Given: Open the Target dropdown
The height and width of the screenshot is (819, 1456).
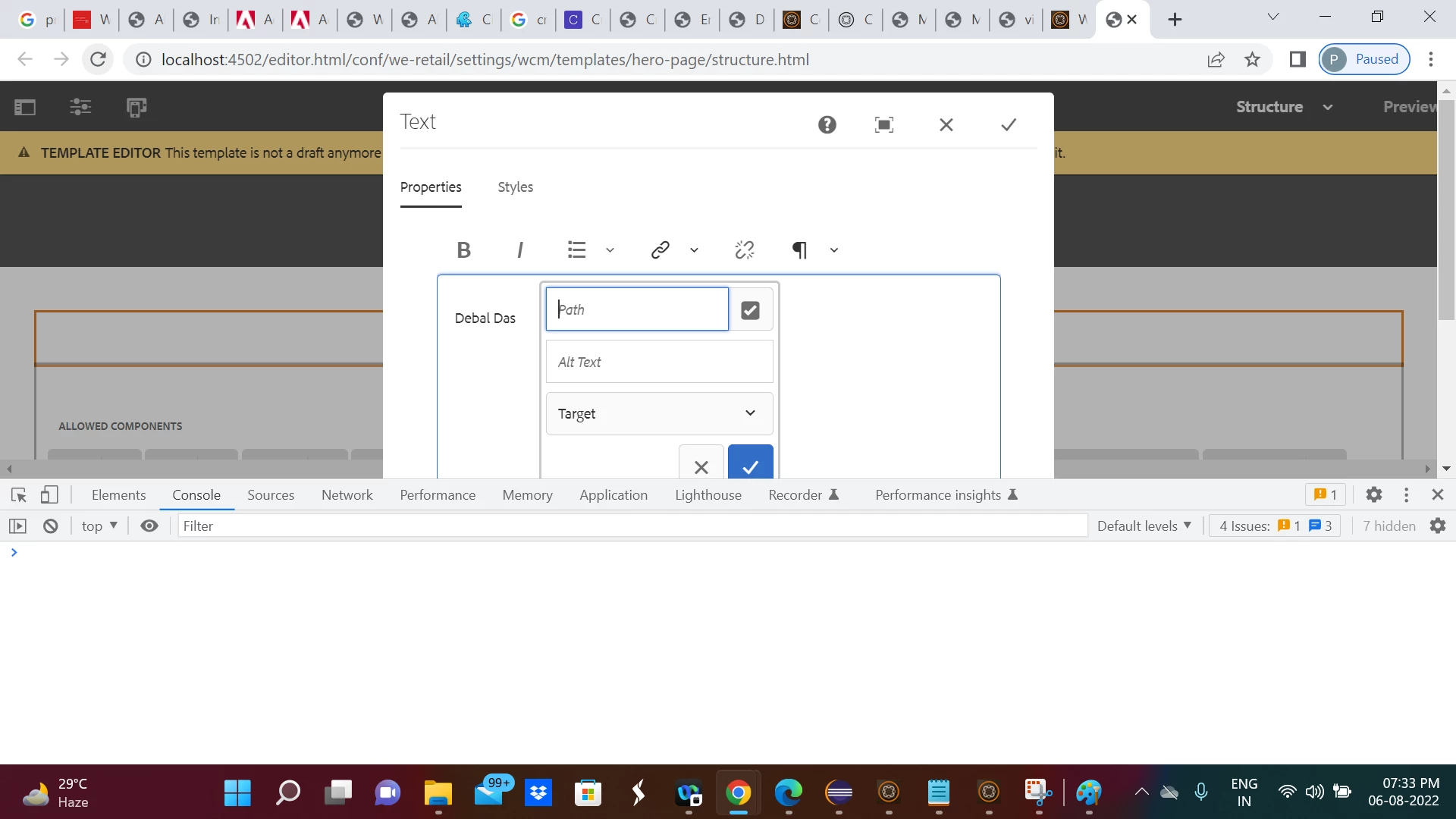Looking at the screenshot, I should (659, 413).
